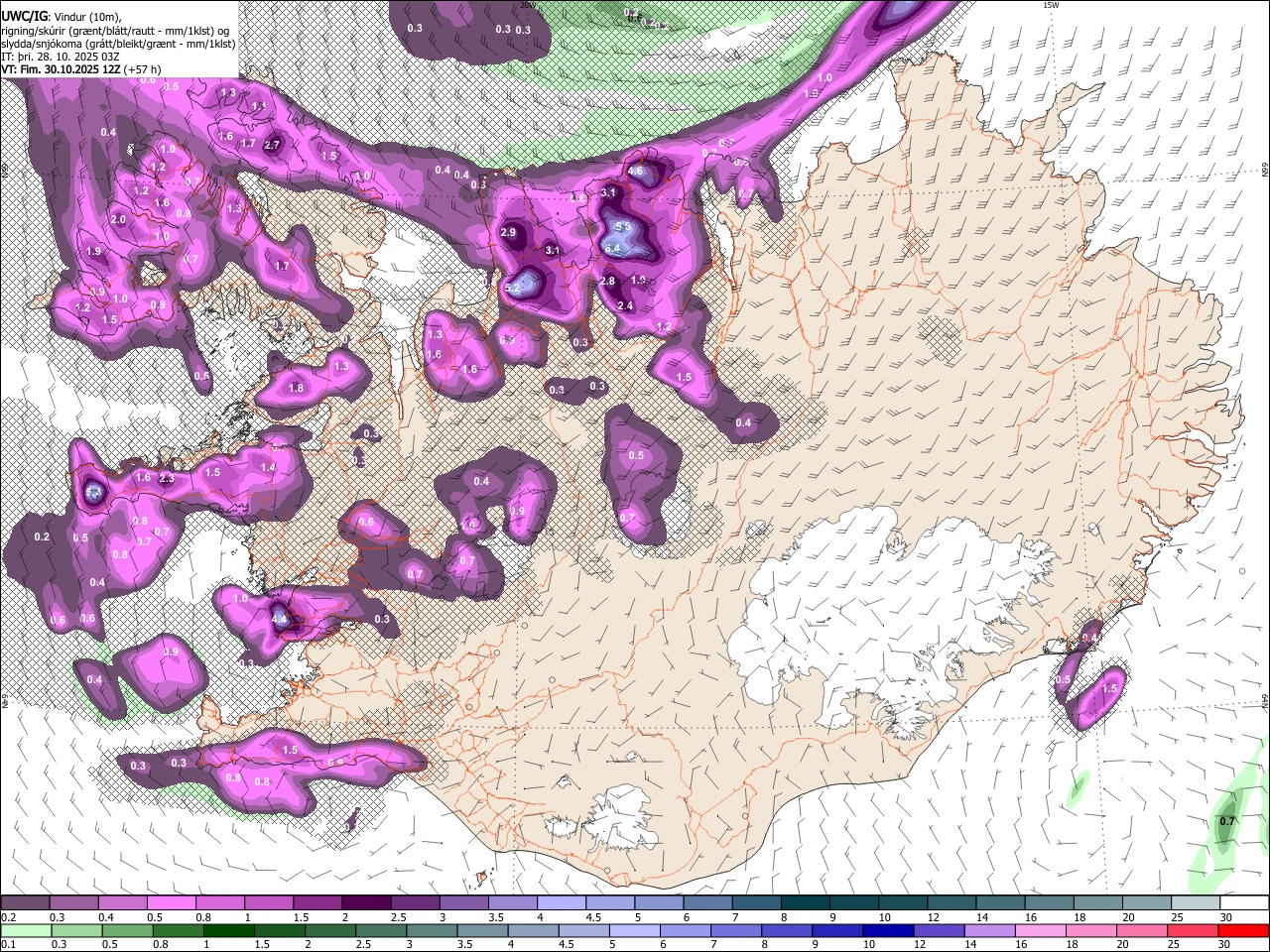Click the 'rigning/skúrir' legend description line
This screenshot has width=1270, height=952.
(x=116, y=30)
